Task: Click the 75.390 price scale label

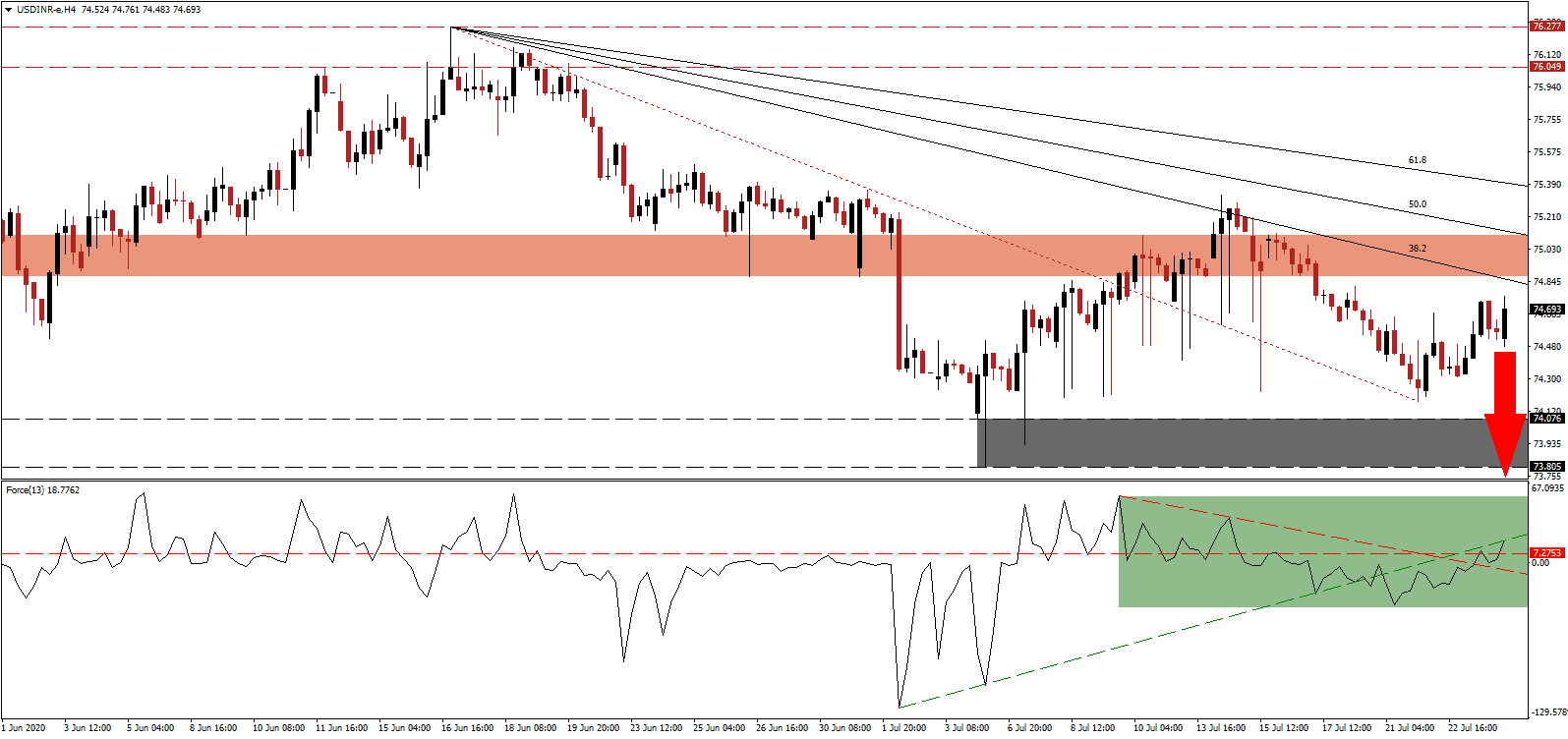Action: (x=1546, y=185)
